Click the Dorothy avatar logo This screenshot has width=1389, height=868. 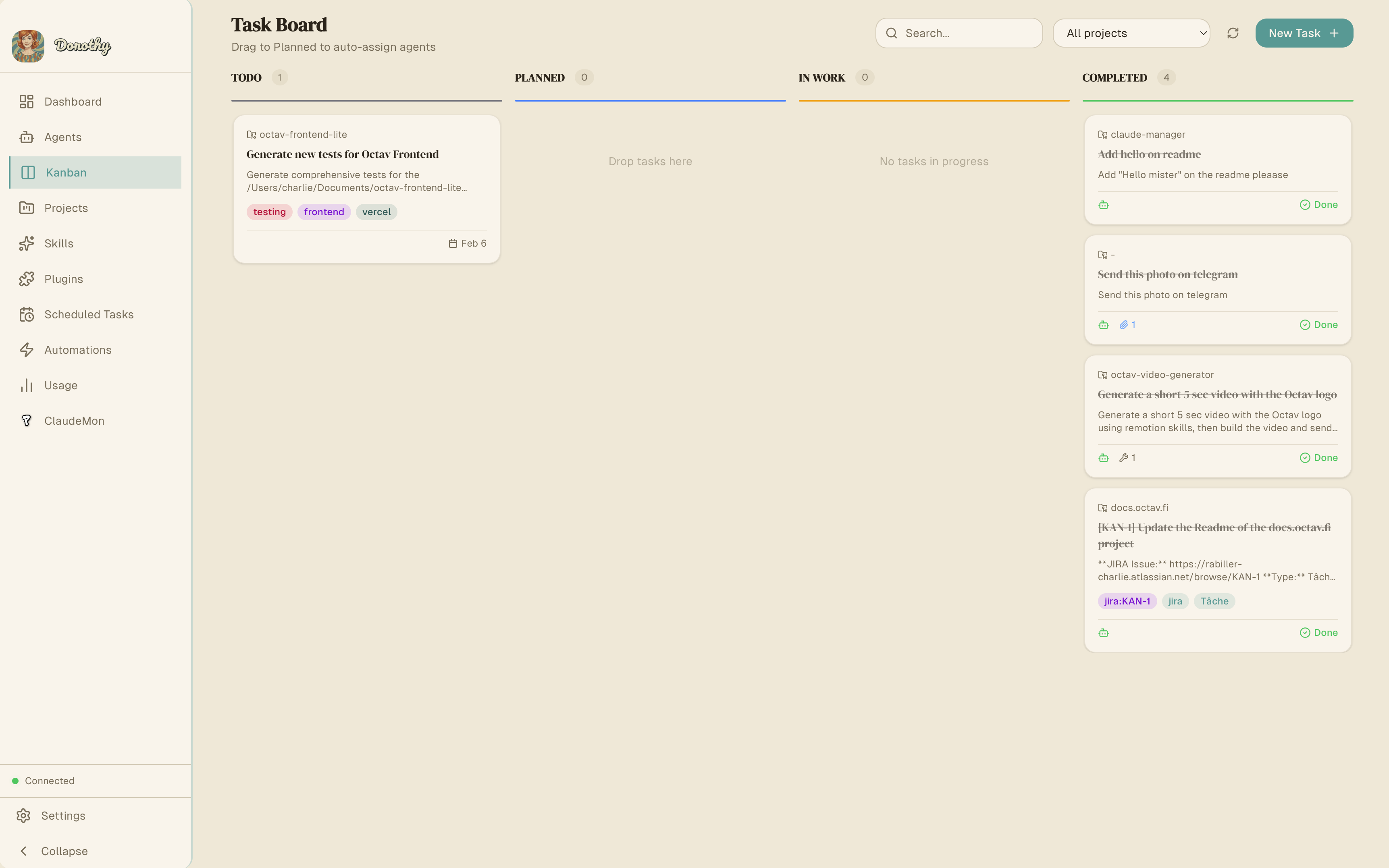pos(28,46)
